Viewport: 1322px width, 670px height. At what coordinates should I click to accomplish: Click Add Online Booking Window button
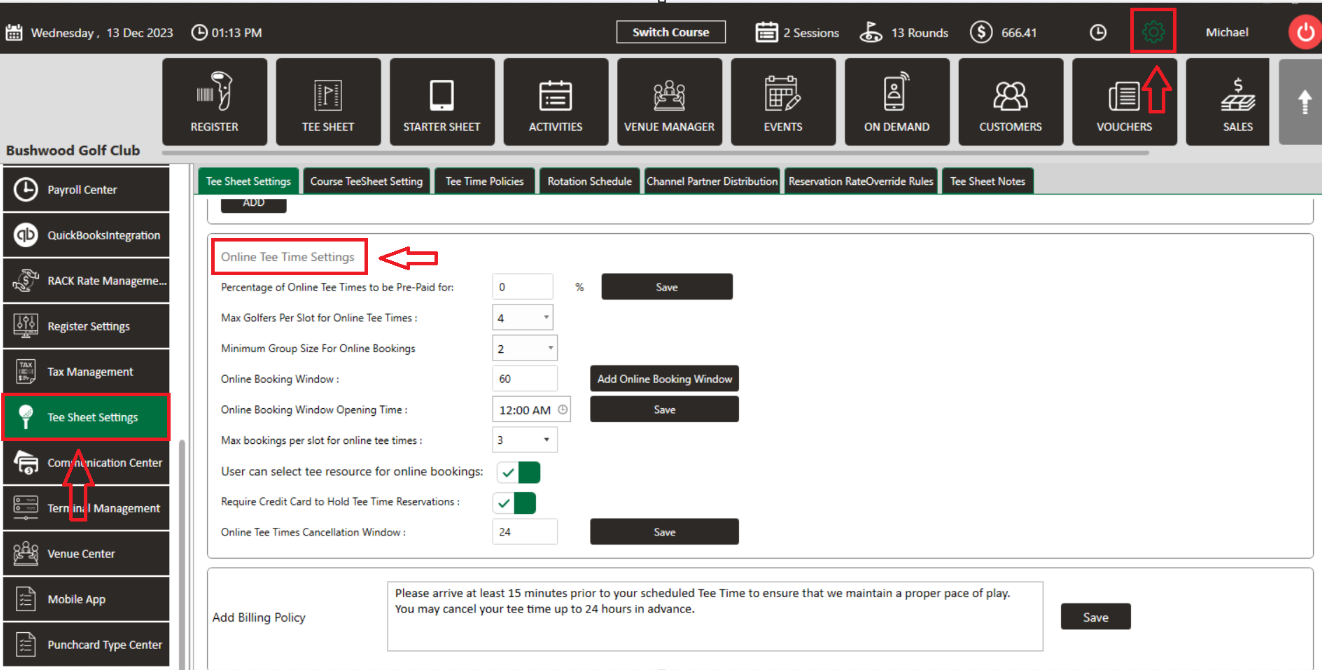(664, 379)
